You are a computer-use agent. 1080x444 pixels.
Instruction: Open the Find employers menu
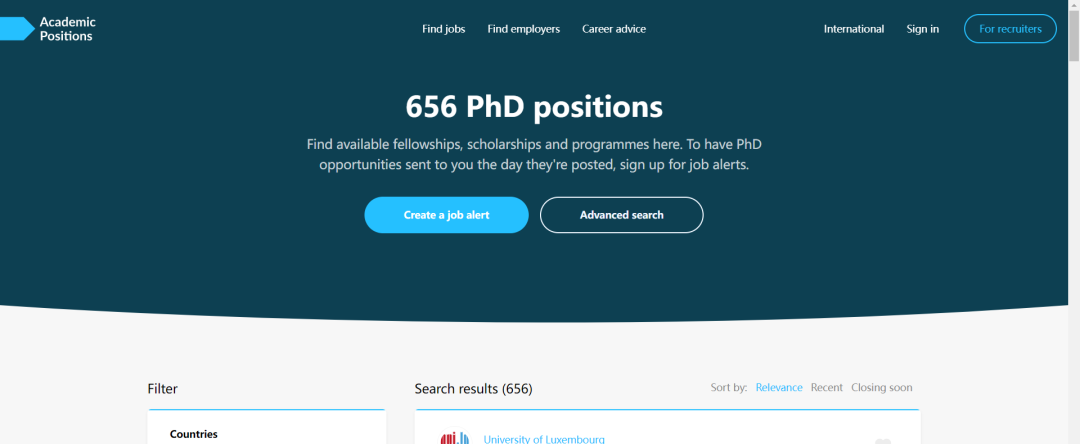[523, 29]
